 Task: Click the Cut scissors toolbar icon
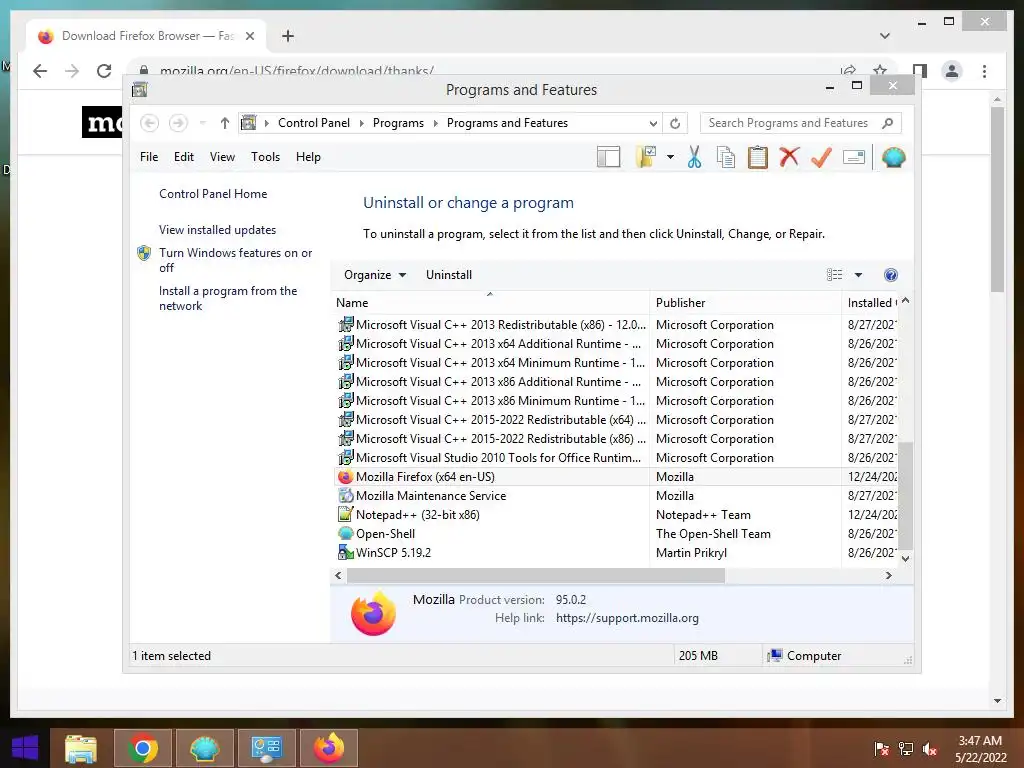694,157
